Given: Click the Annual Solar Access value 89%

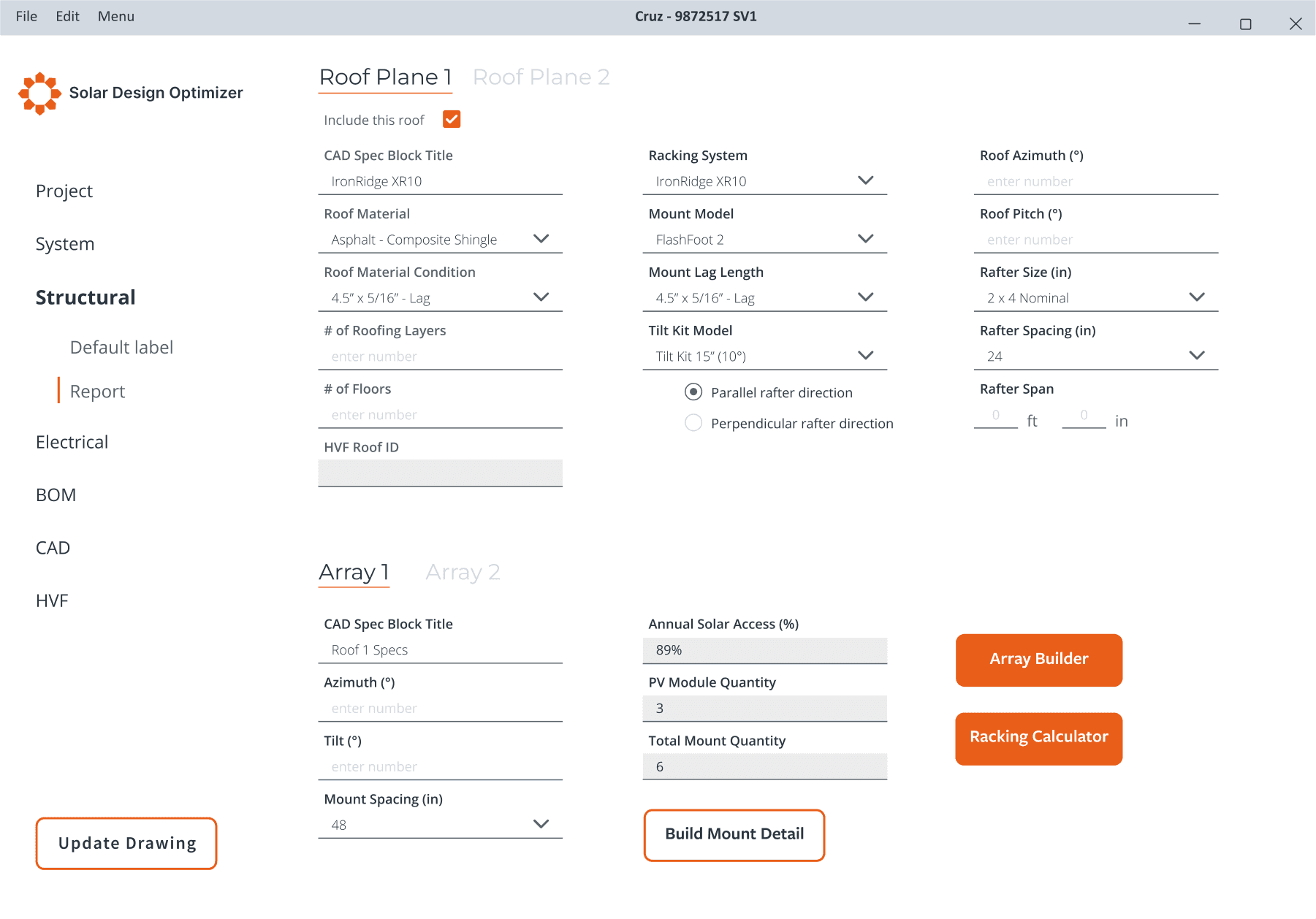Looking at the screenshot, I should tap(764, 650).
